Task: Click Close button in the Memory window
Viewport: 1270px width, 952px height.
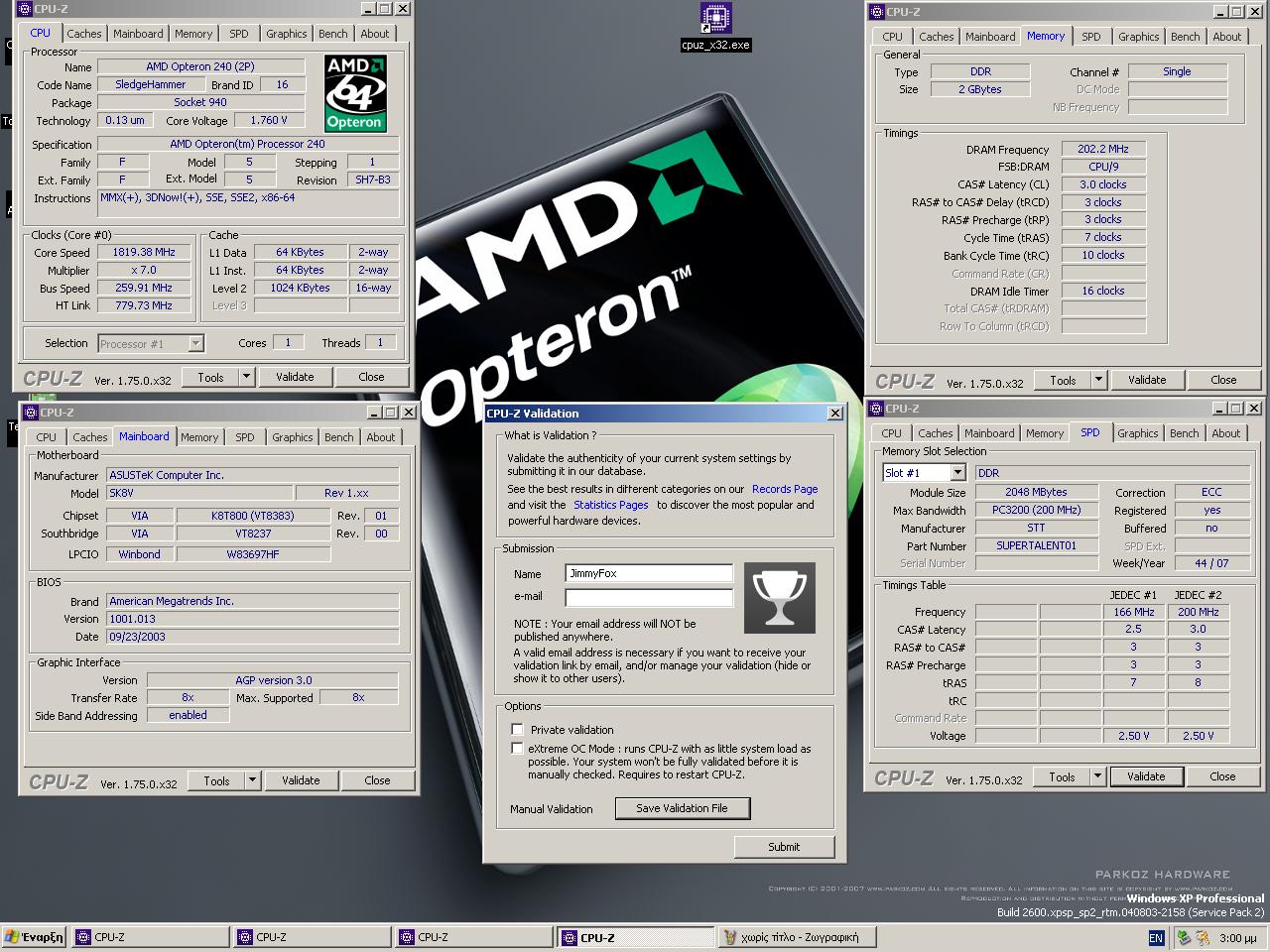Action: coord(1223,380)
